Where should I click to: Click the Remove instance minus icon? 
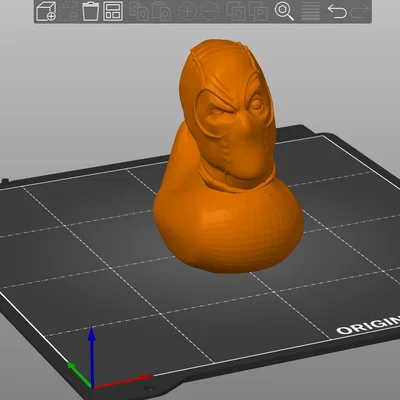pyautogui.click(x=209, y=11)
